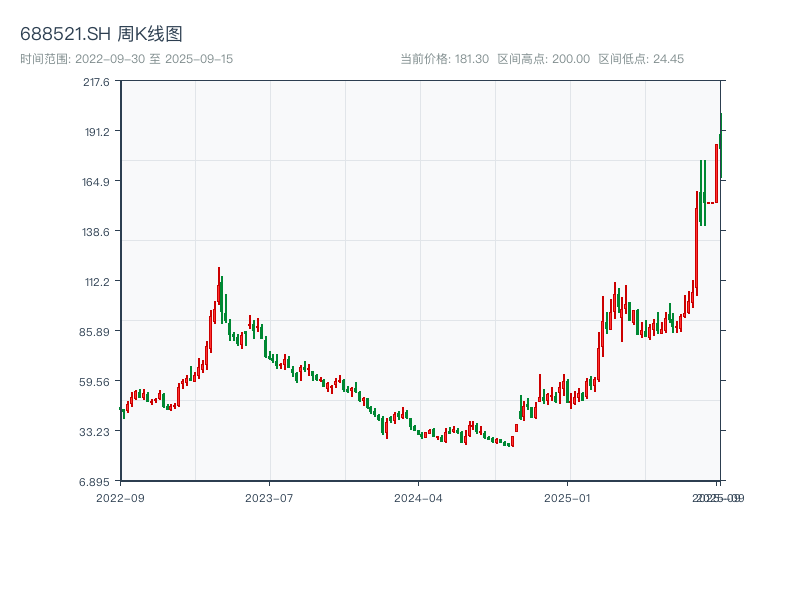The image size is (800, 600).
Task: Click the tallest red candlestick in mid-2025 surge
Action: coord(696,243)
